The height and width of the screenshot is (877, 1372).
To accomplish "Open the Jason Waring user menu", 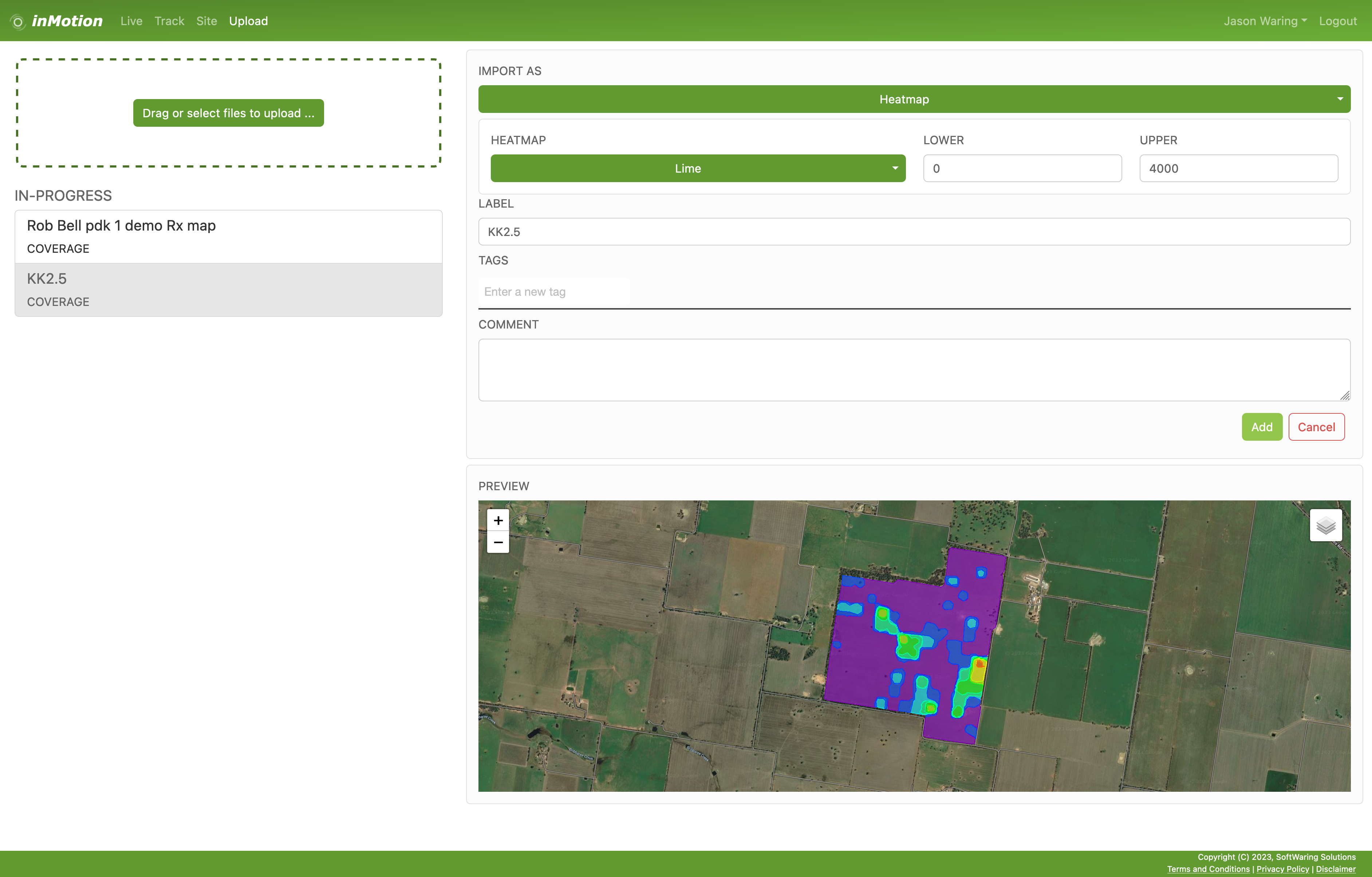I will [1264, 21].
